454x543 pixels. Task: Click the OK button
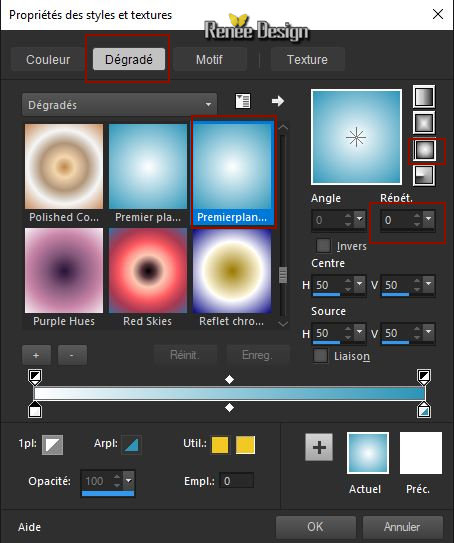tap(315, 527)
